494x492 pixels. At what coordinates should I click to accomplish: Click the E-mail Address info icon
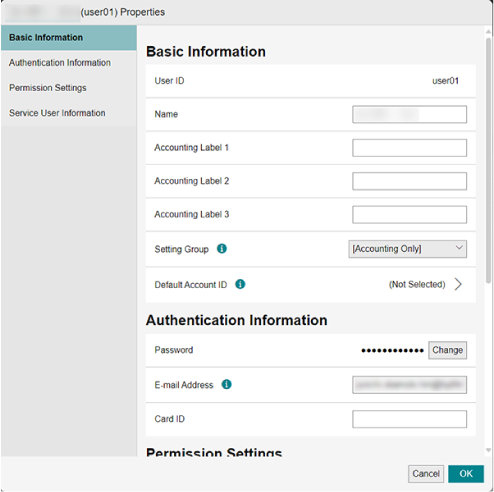[226, 384]
